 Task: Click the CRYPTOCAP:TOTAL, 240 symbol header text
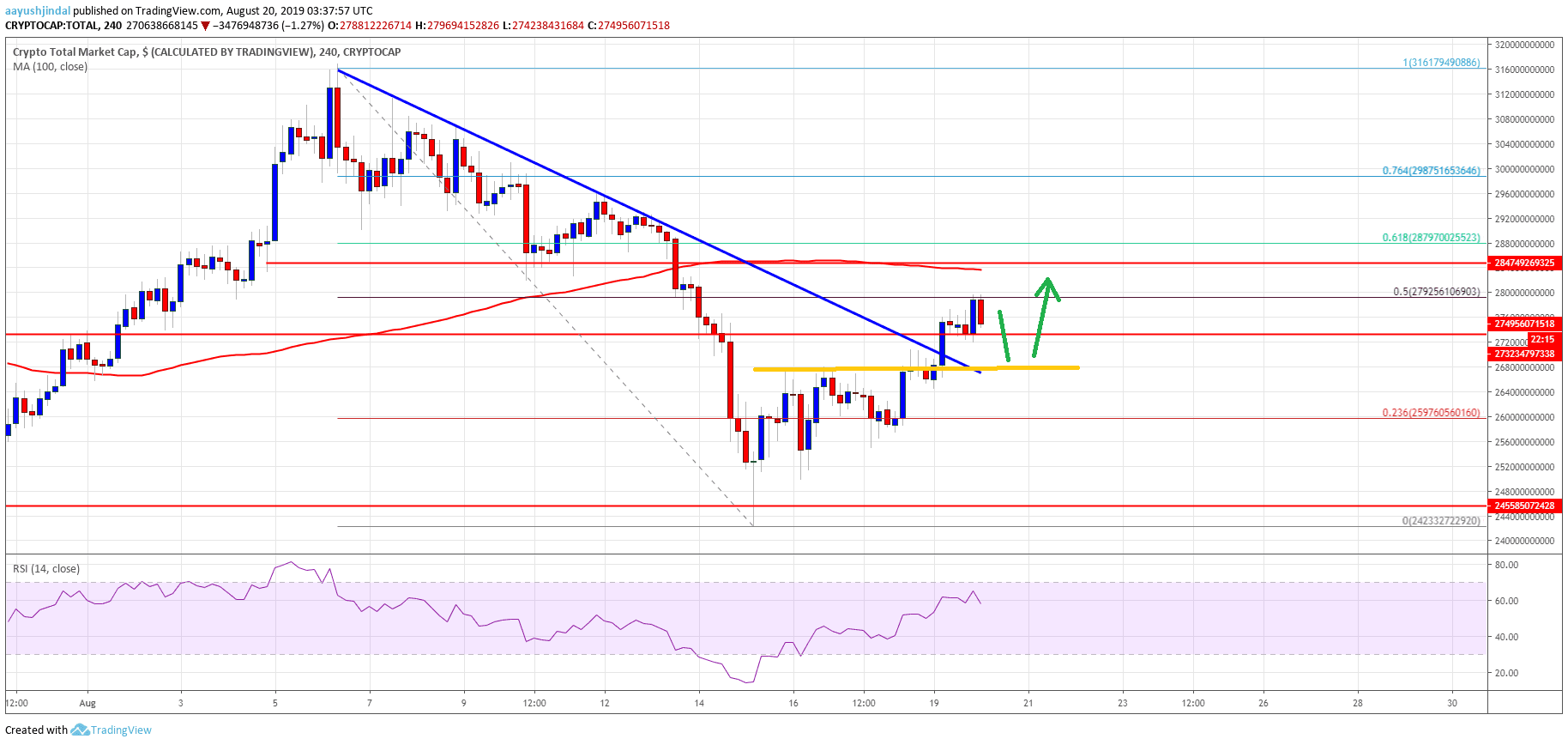[63, 26]
